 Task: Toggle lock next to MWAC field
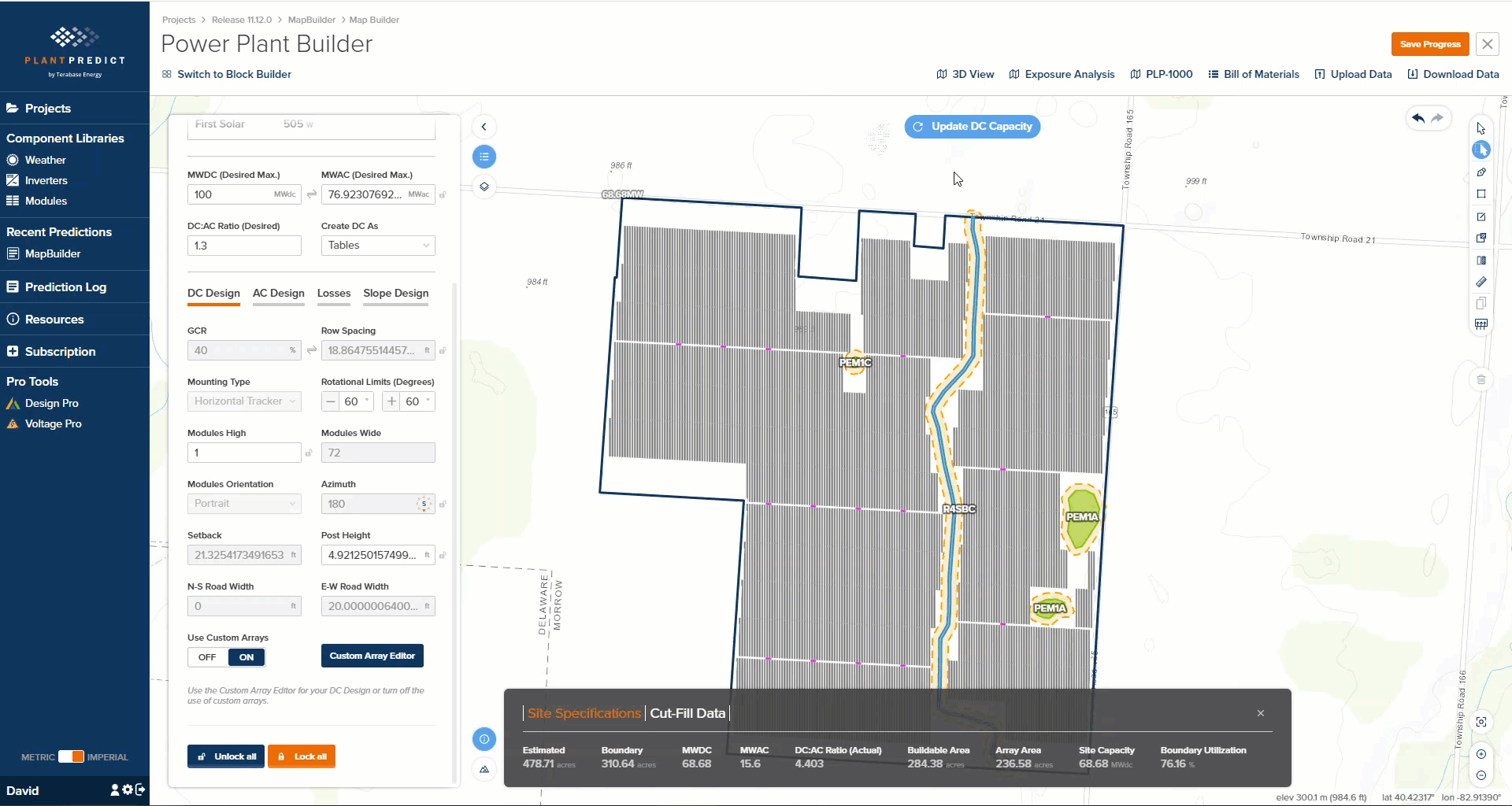point(443,194)
